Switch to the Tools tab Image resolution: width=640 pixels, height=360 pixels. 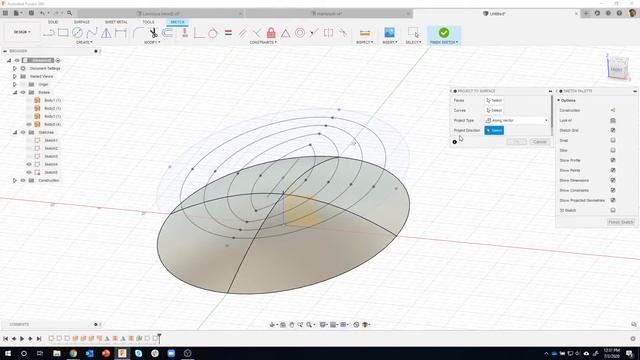click(148, 22)
